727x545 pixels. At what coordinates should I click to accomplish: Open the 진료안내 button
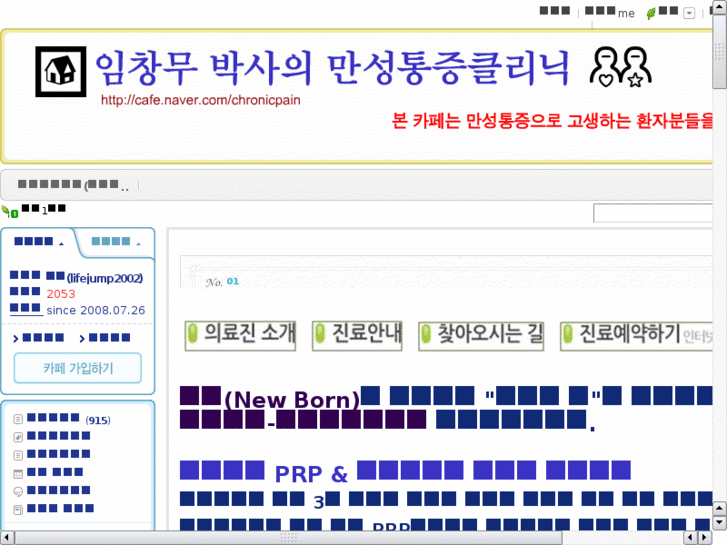tap(357, 335)
